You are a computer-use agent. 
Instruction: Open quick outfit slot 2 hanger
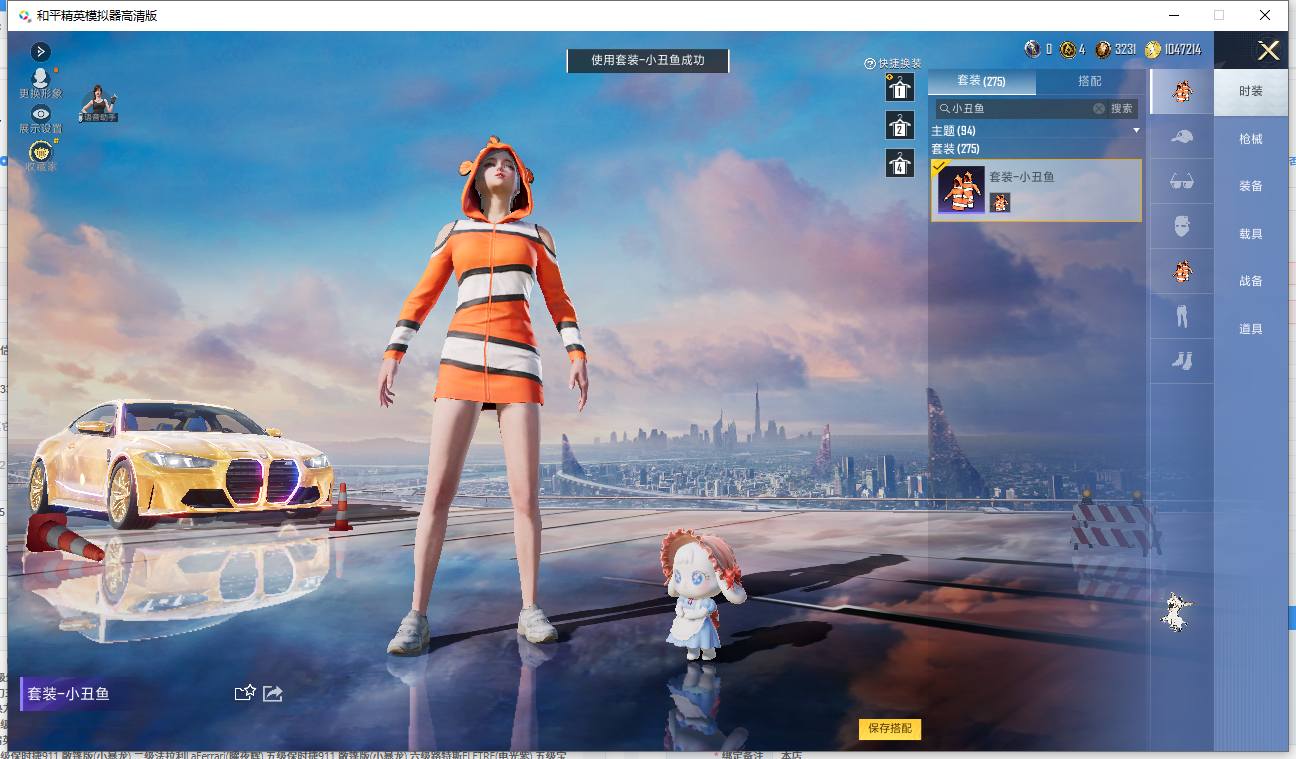(x=900, y=125)
